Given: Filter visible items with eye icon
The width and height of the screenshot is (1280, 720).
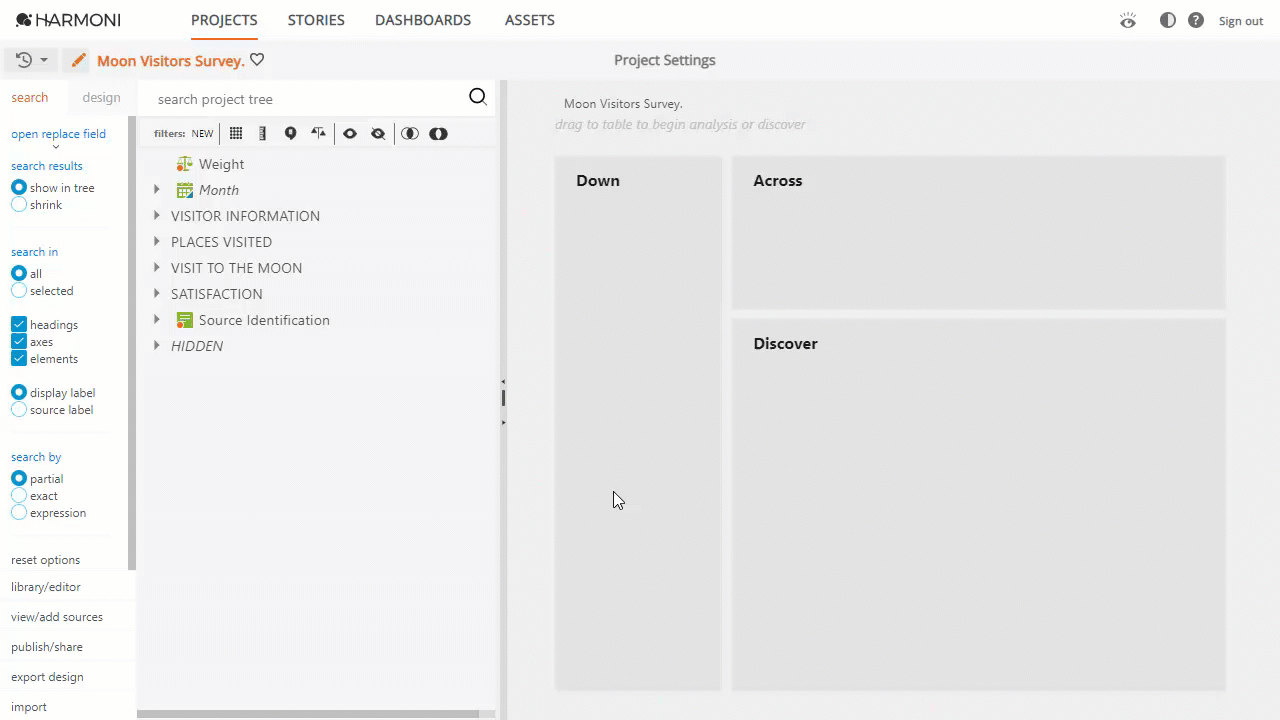Looking at the screenshot, I should point(350,133).
